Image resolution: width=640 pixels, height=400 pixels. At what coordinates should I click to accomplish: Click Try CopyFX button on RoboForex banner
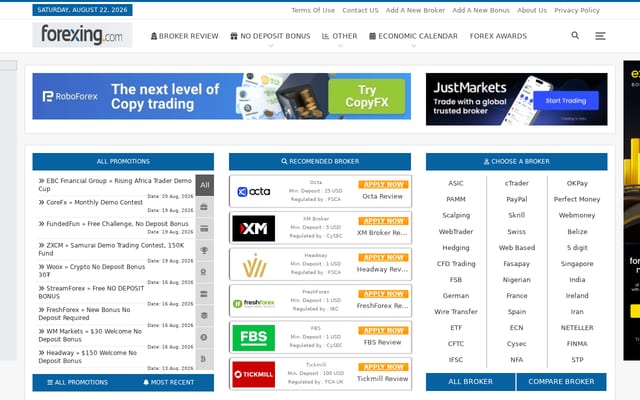click(367, 96)
